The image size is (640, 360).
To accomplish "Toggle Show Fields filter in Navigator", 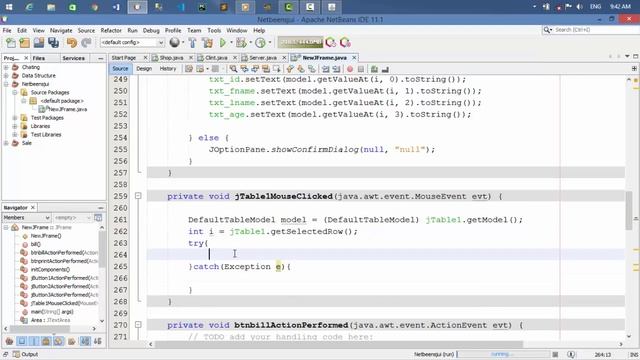I will pos(22,341).
